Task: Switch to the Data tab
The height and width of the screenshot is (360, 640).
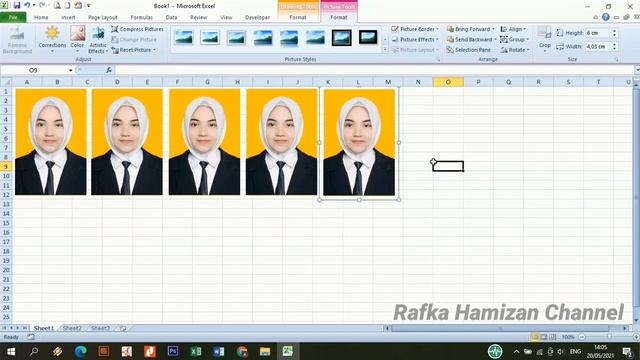Action: point(171,17)
